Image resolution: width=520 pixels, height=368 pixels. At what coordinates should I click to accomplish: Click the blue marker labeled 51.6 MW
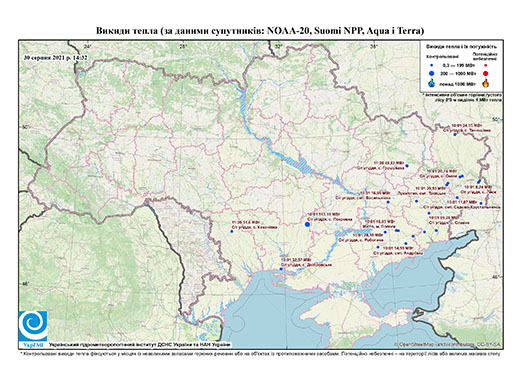[232, 231]
